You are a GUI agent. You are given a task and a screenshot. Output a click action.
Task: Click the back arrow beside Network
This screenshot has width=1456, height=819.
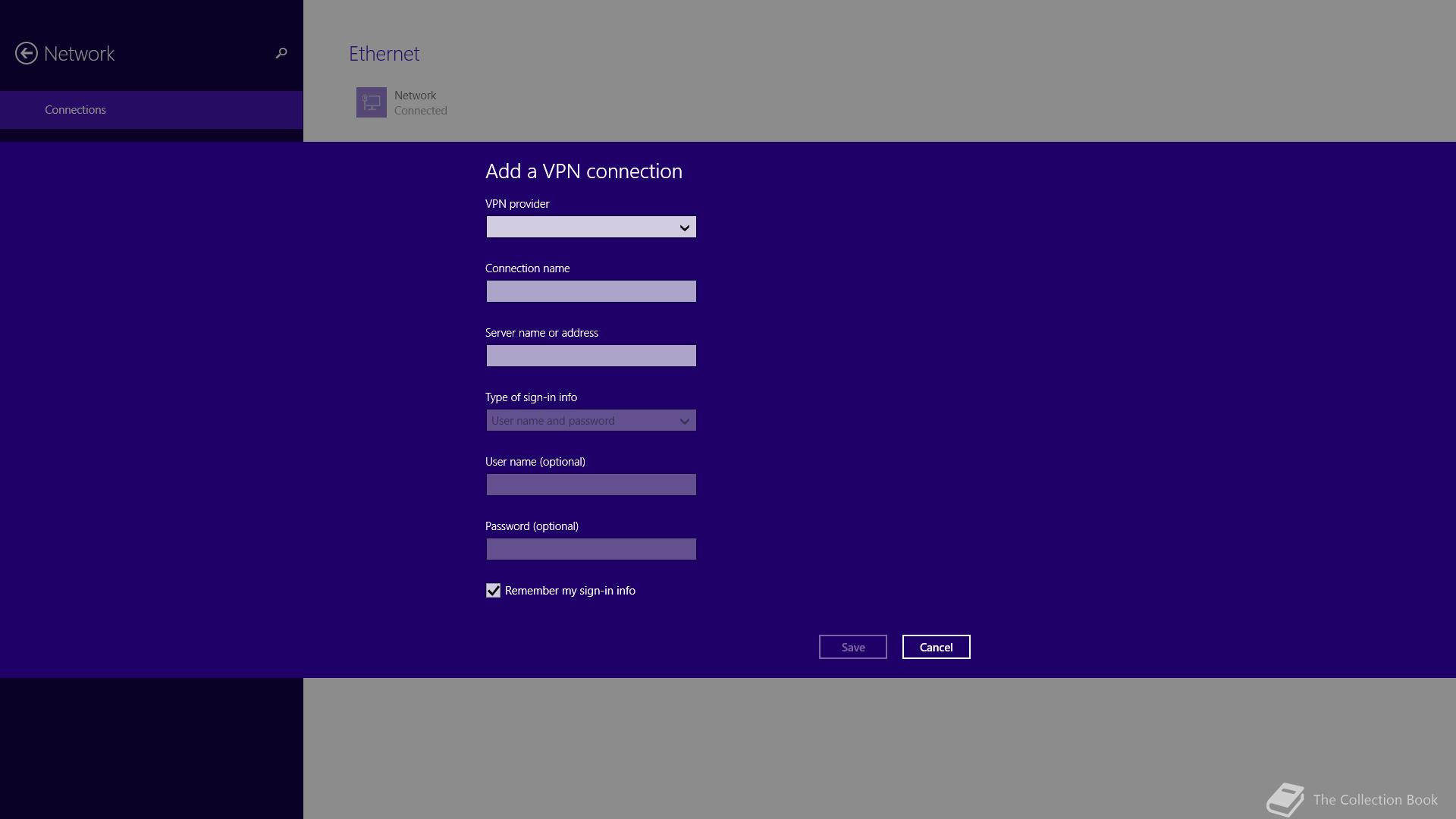[x=27, y=53]
